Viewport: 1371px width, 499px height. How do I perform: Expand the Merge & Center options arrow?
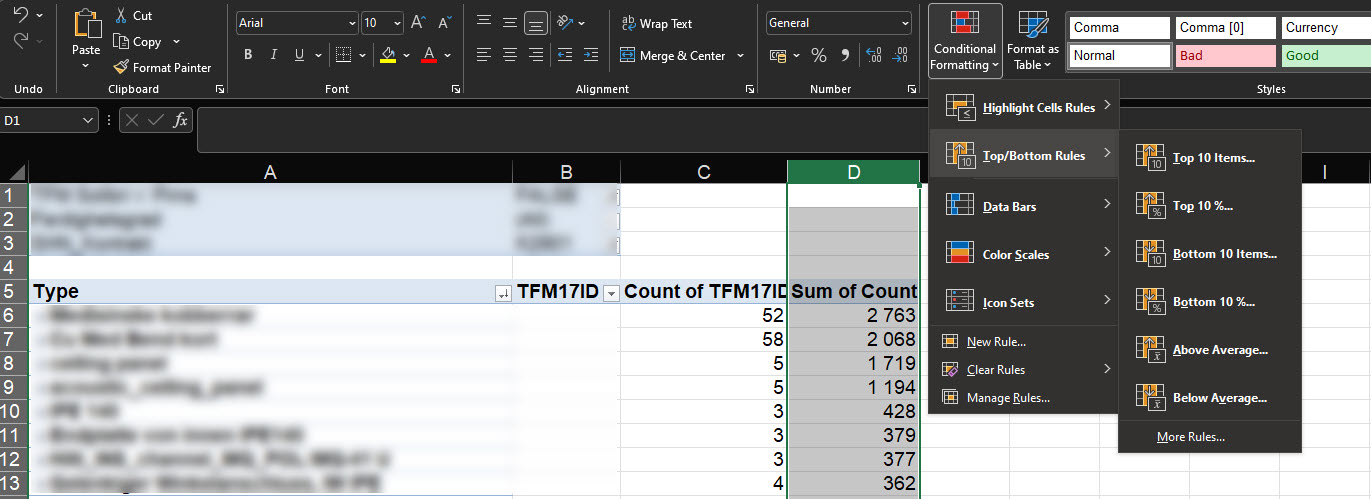(x=740, y=56)
